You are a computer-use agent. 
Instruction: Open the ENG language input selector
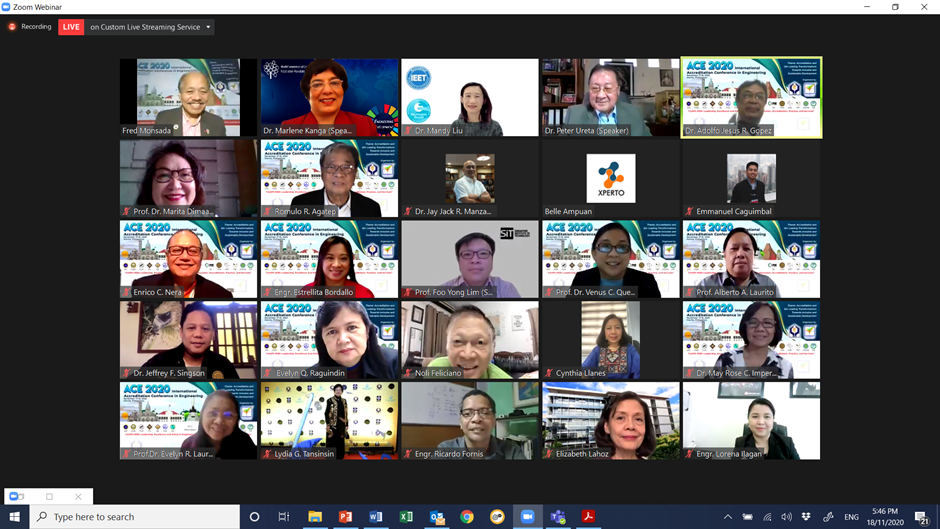point(851,517)
